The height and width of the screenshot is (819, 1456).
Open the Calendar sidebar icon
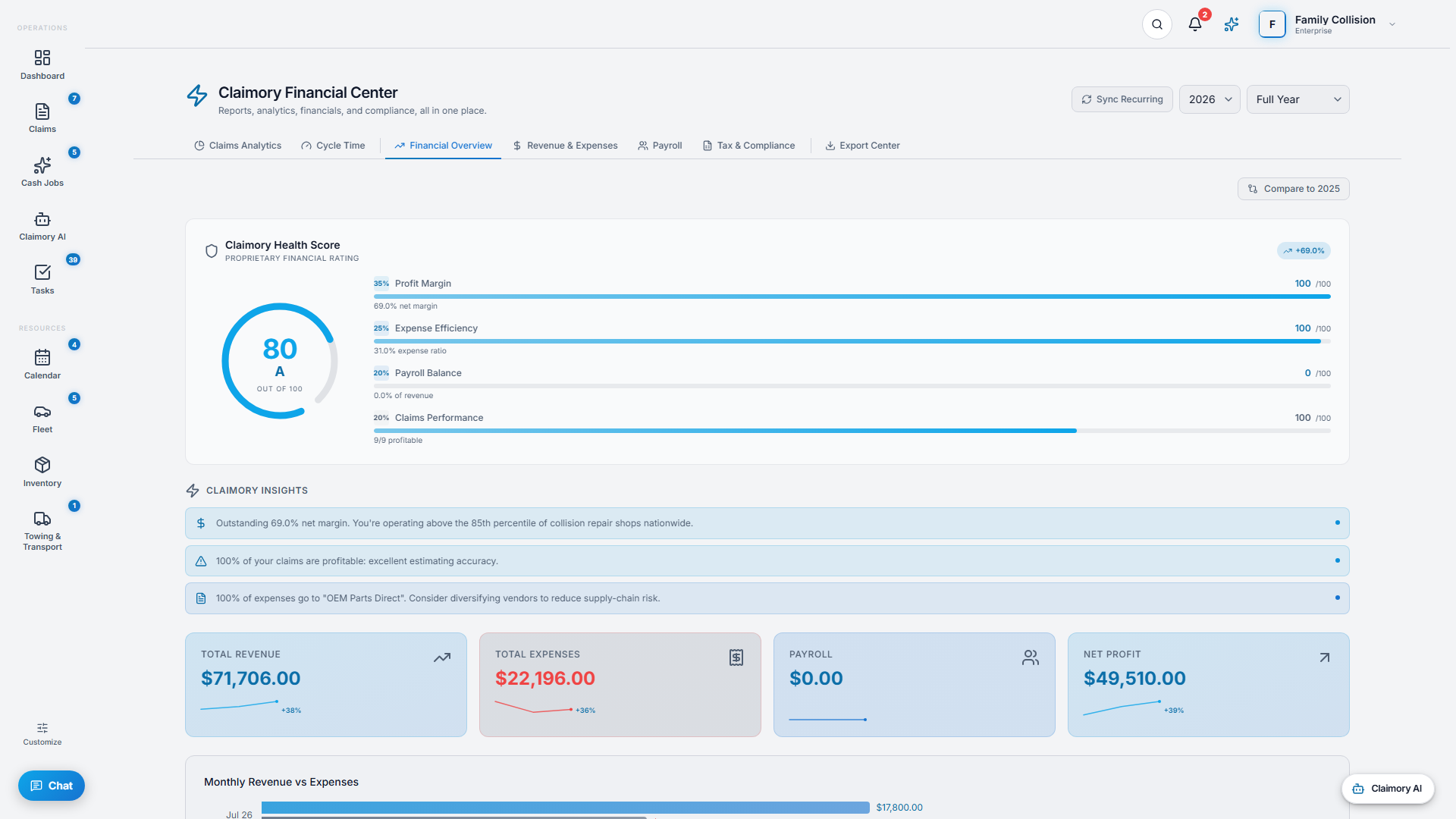[x=42, y=357]
